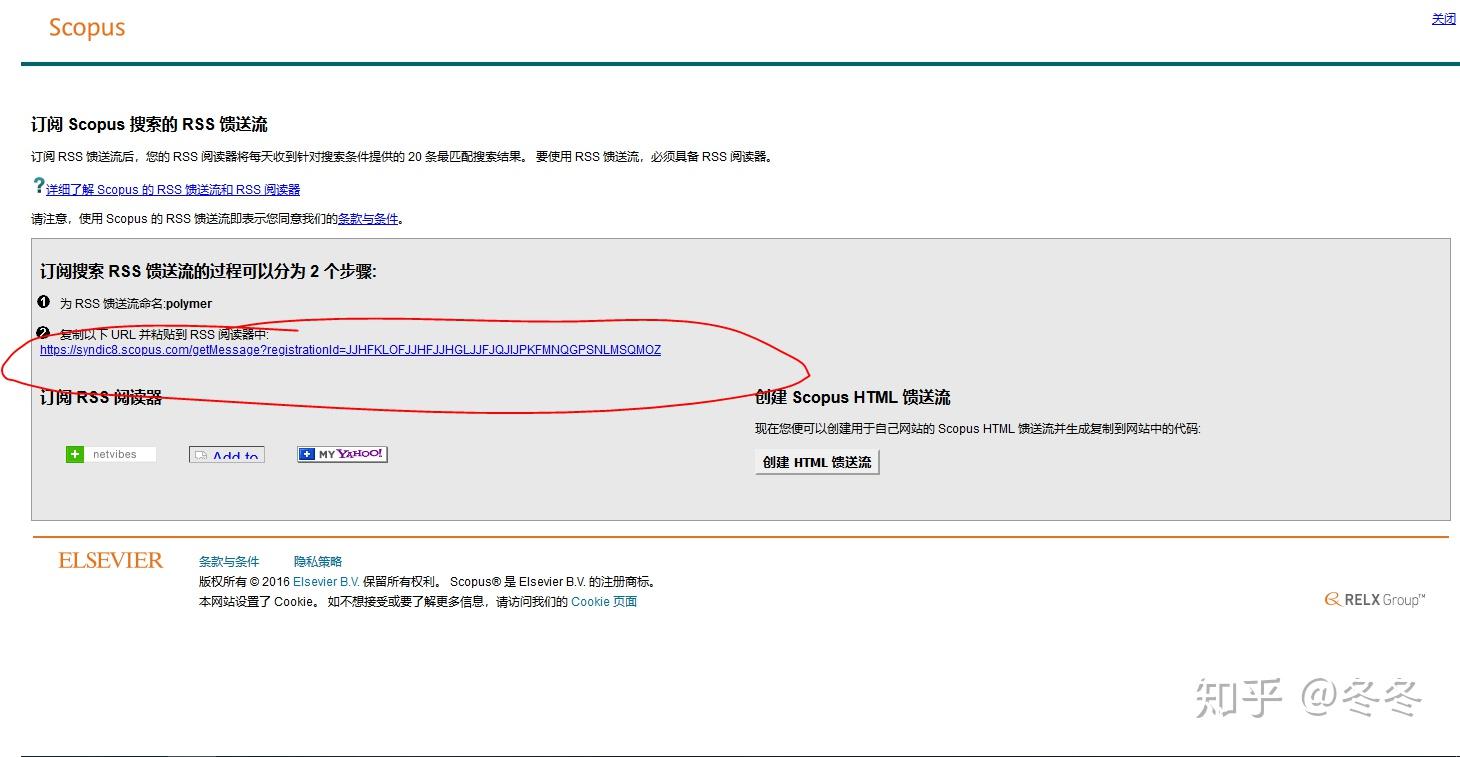Open the RSS feeds help question mark icon
This screenshot has width=1460, height=757.
38,186
